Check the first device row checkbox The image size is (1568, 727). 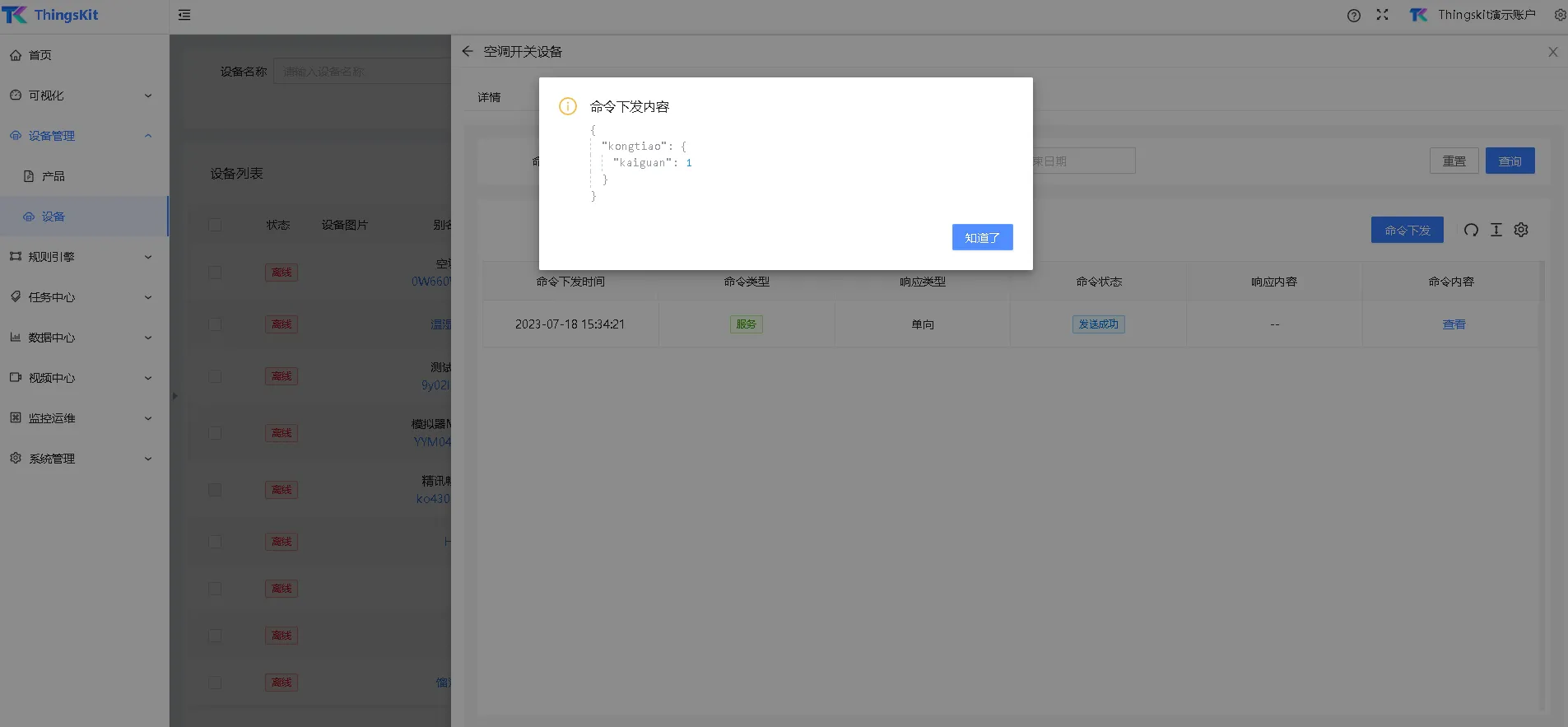[x=215, y=273]
